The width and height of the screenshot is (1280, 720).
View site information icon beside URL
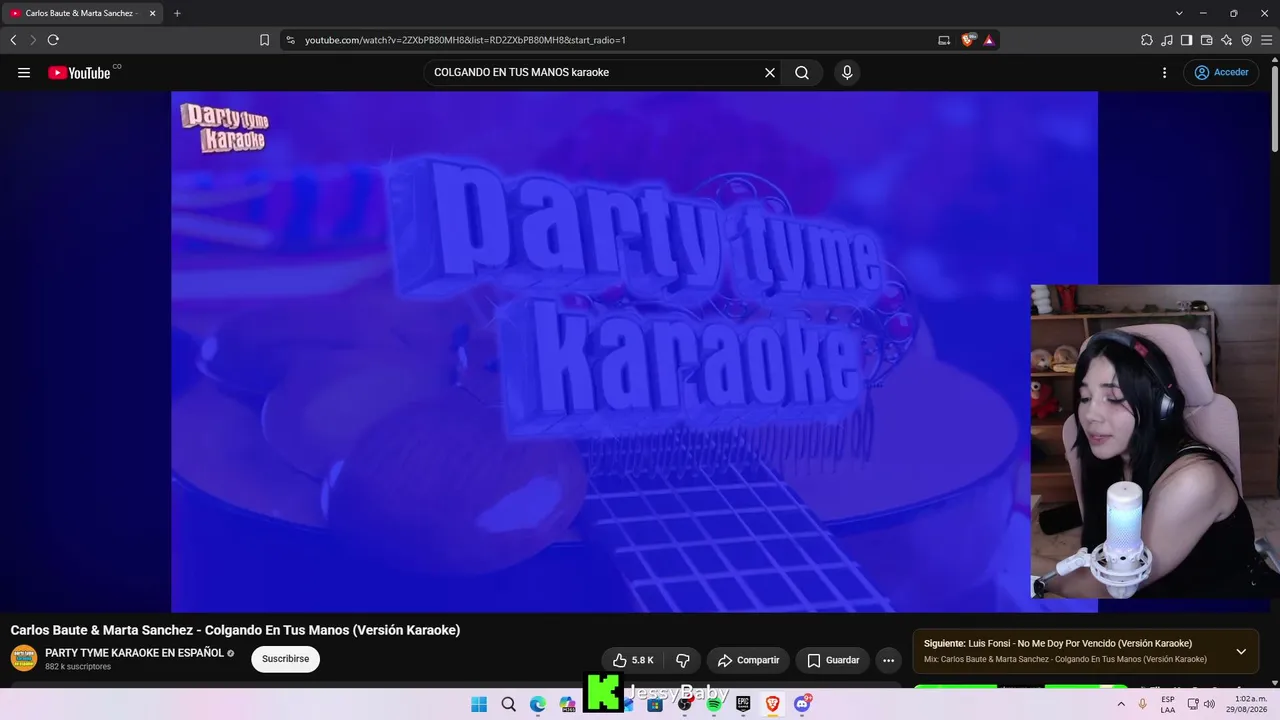coord(290,40)
